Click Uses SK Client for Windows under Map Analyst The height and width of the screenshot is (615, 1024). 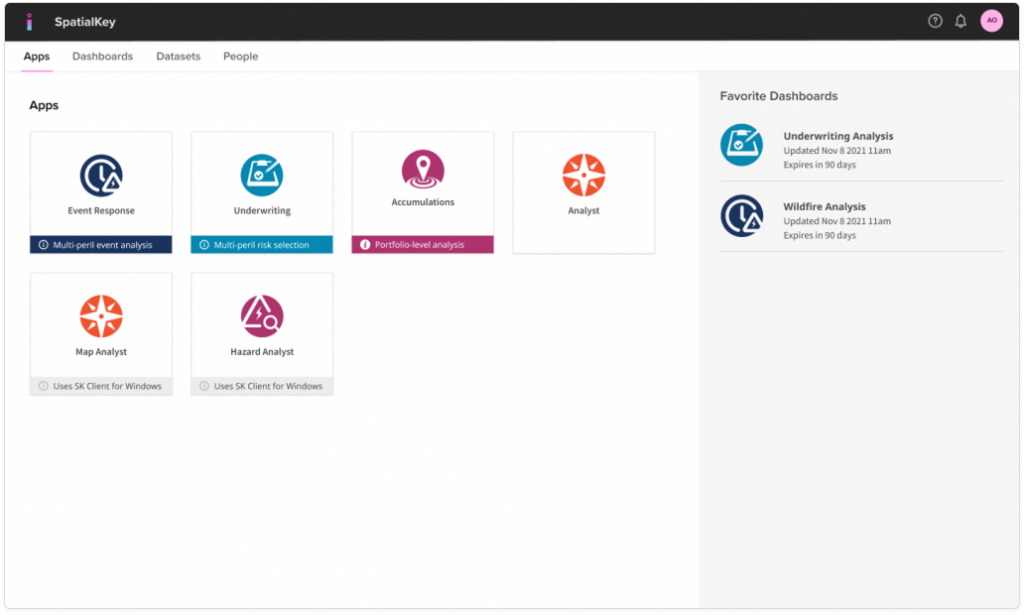point(100,385)
